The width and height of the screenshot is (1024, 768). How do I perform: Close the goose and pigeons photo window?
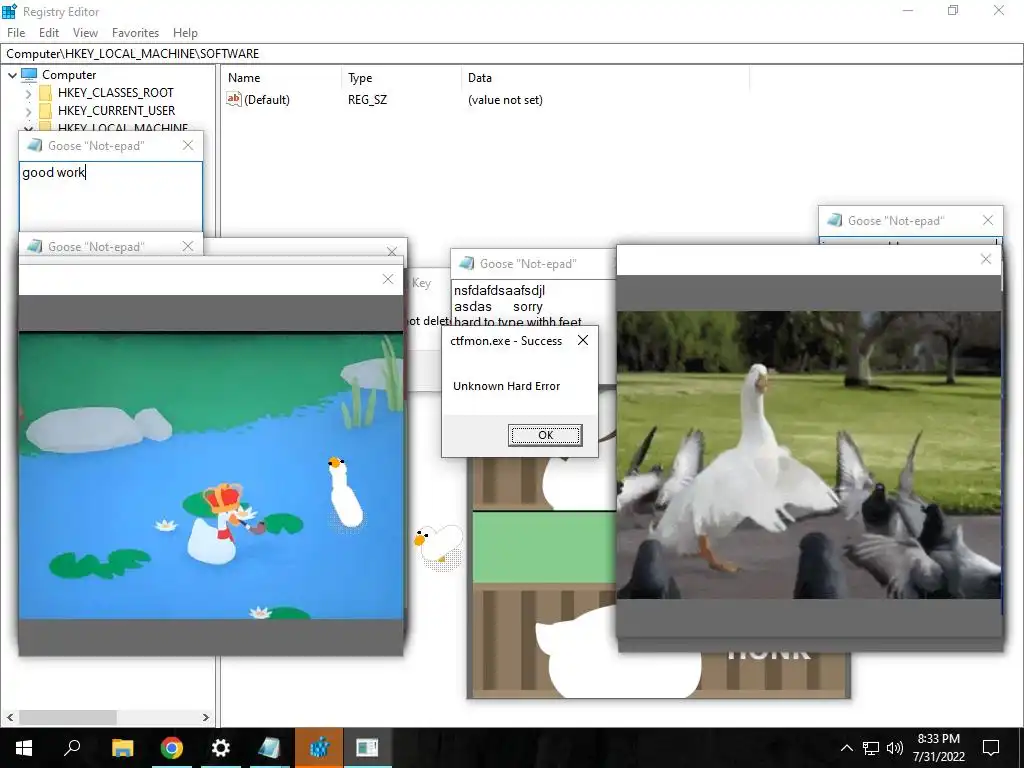(x=986, y=259)
